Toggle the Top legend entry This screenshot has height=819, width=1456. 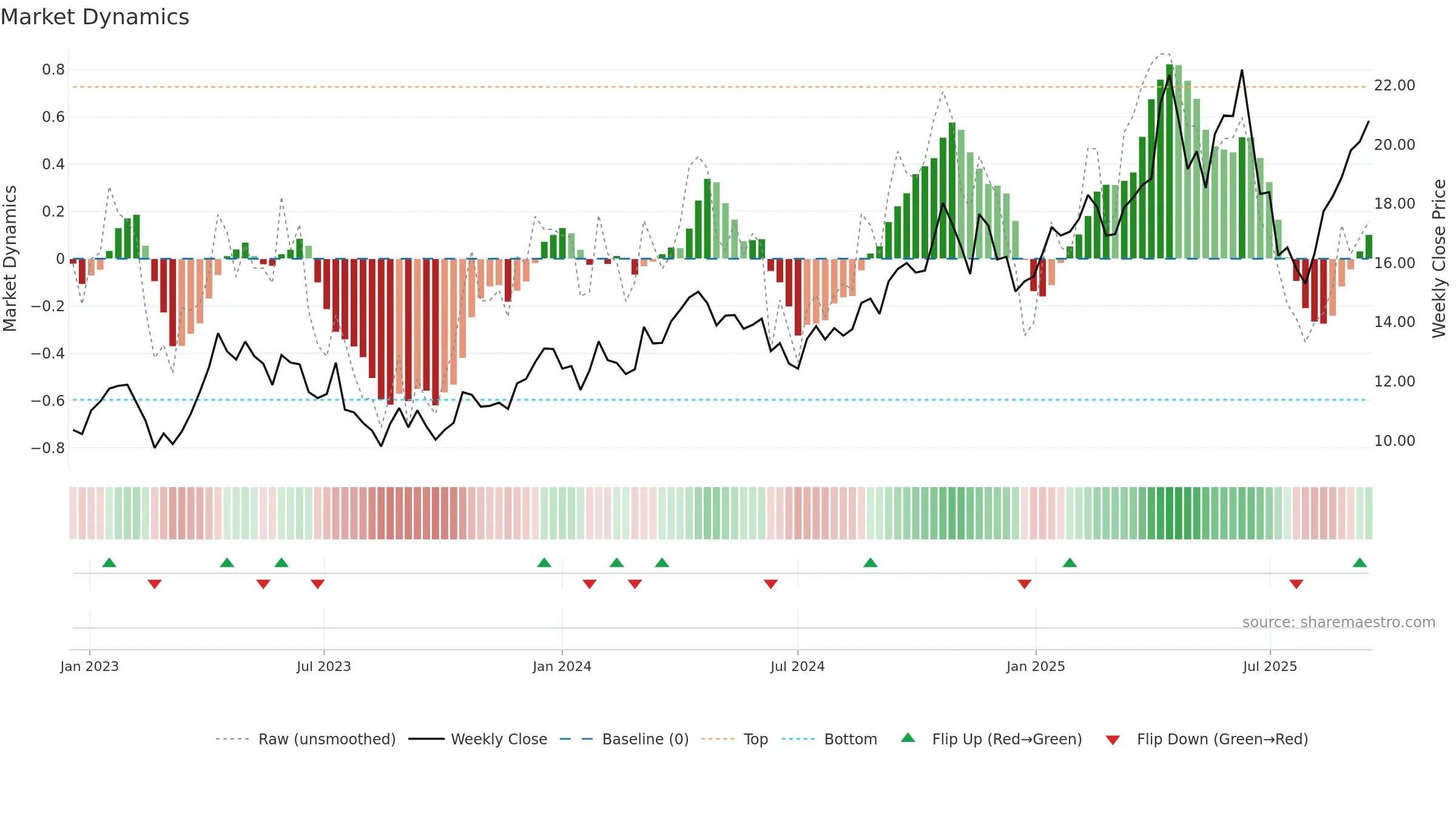click(x=734, y=739)
